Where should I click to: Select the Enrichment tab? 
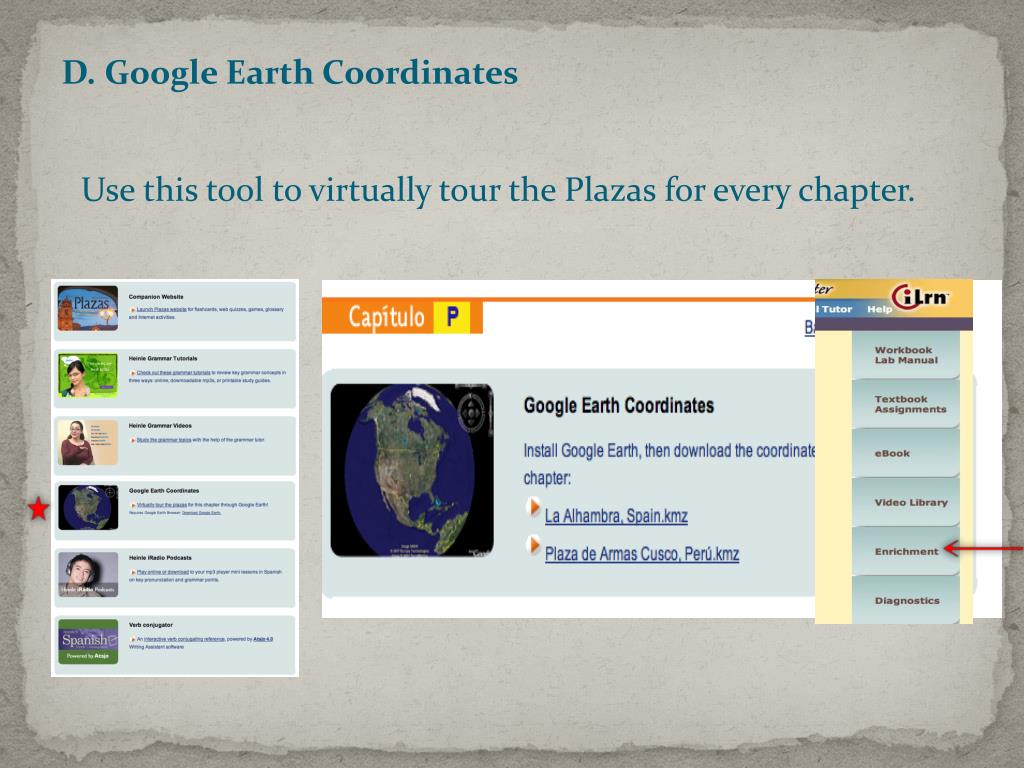tap(906, 551)
